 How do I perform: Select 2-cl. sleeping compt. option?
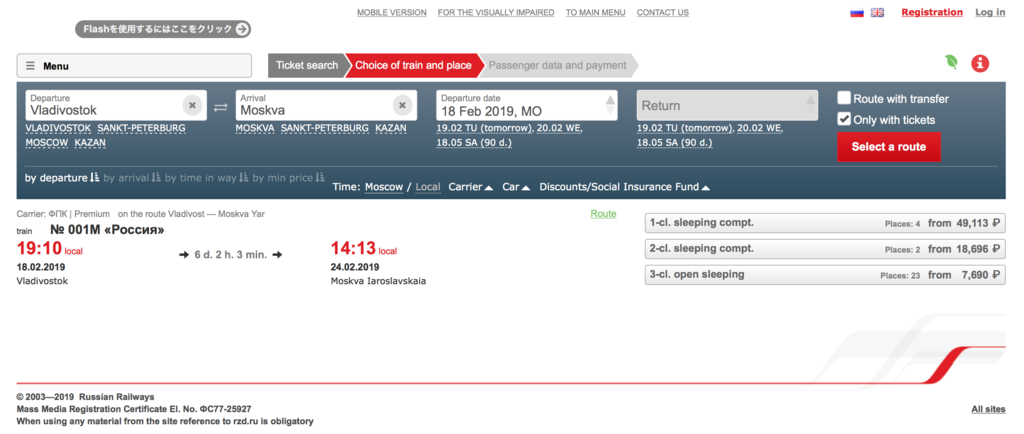(x=825, y=249)
